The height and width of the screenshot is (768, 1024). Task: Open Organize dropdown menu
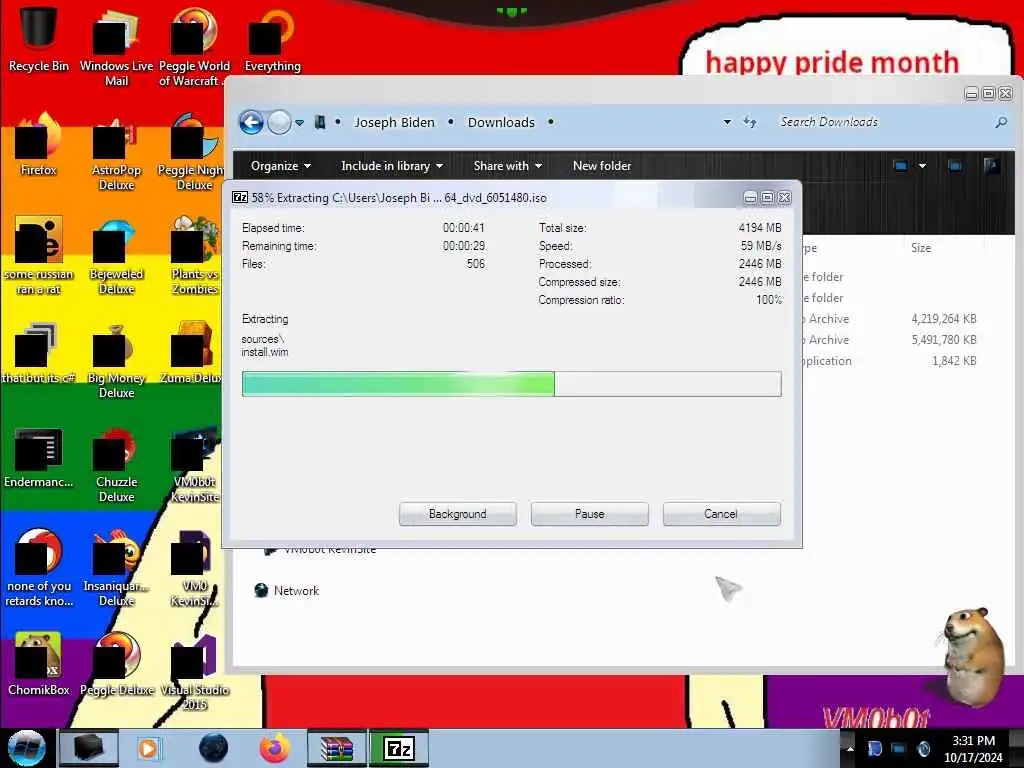click(280, 166)
